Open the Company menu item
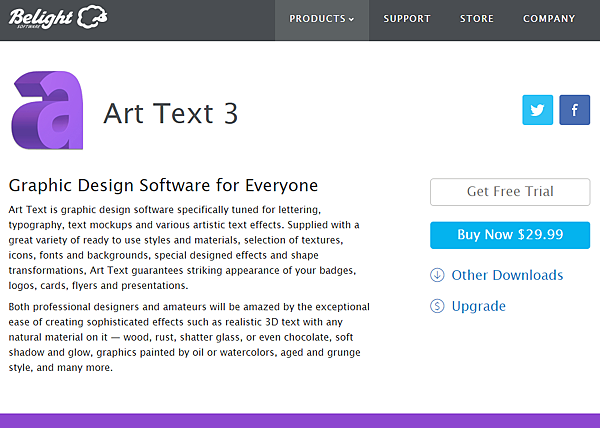This screenshot has width=600, height=428. click(x=549, y=19)
